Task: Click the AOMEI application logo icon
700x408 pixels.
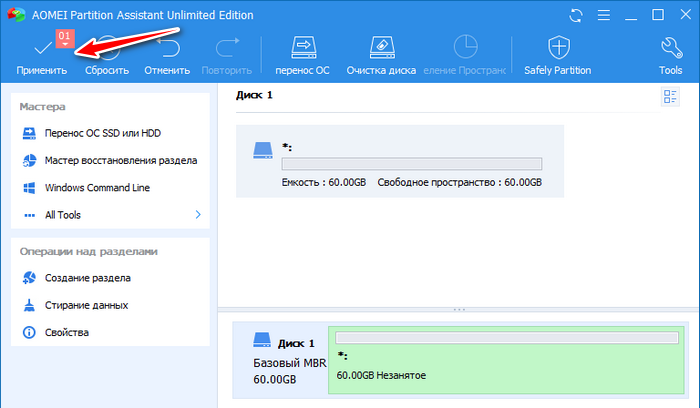Action: tap(17, 15)
